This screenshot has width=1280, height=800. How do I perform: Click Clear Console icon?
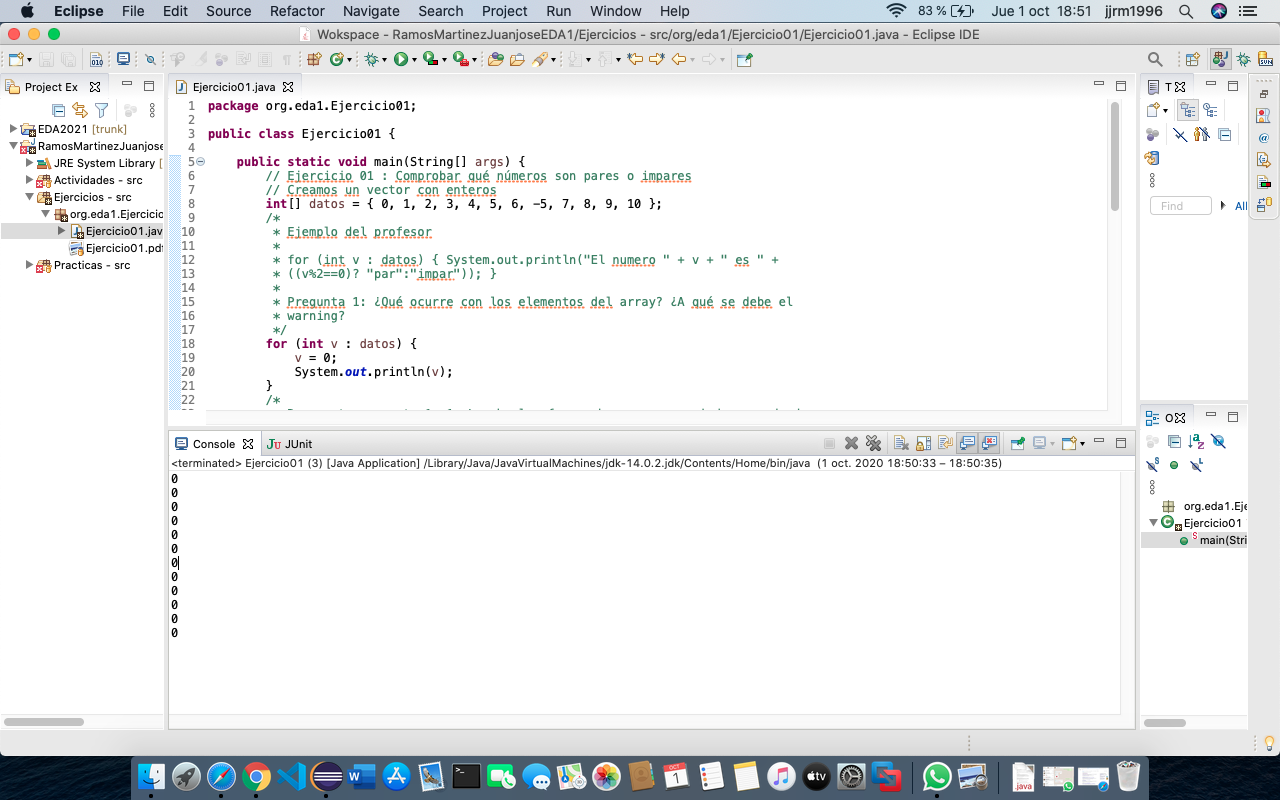pyautogui.click(x=901, y=443)
